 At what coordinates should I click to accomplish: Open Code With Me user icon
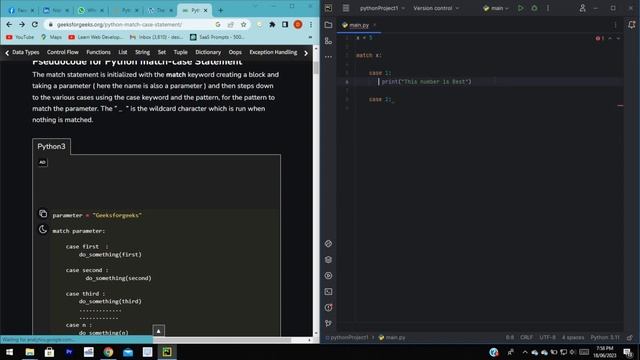coord(582,8)
